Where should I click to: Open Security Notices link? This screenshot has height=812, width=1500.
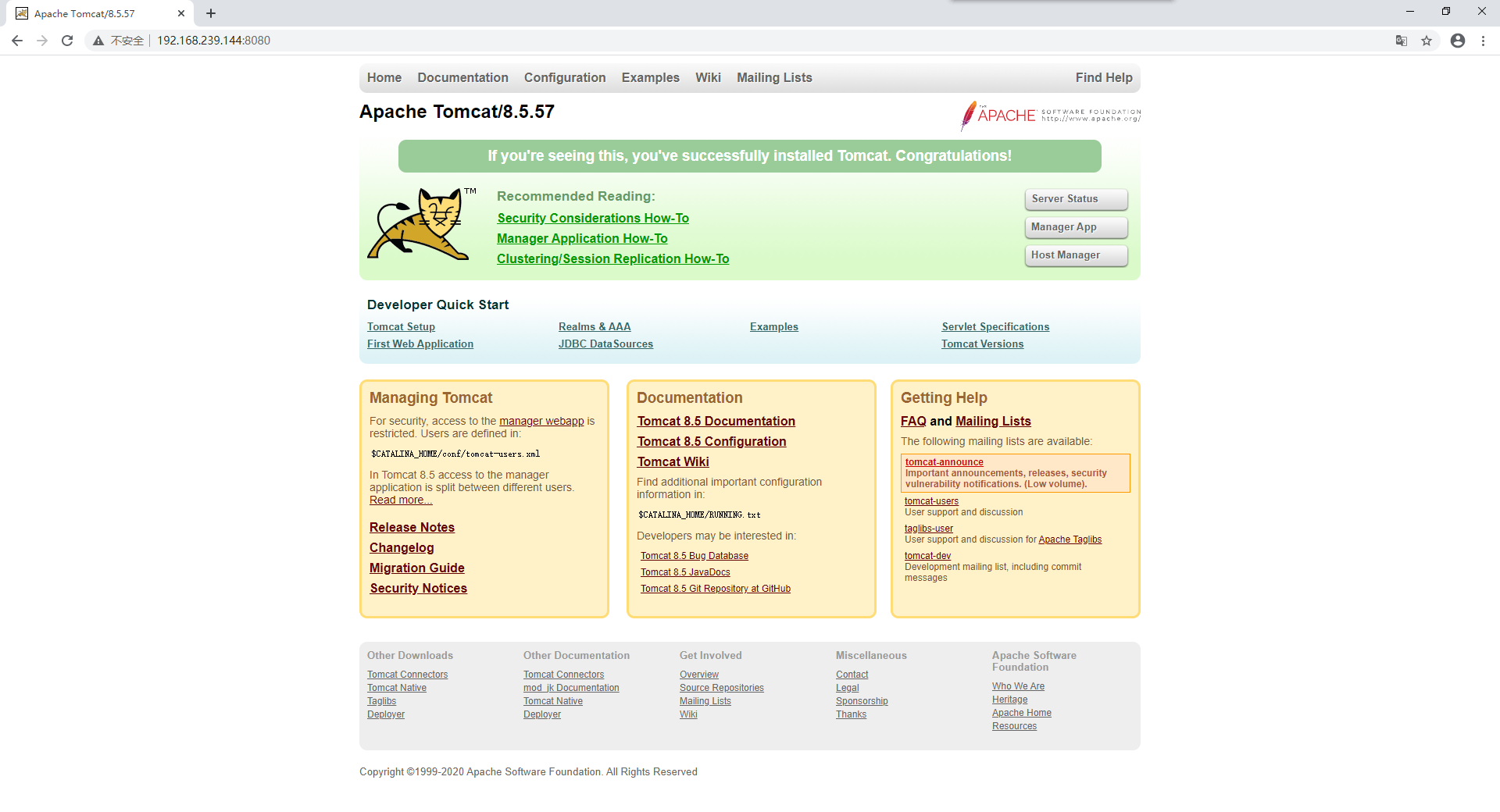[x=418, y=589]
